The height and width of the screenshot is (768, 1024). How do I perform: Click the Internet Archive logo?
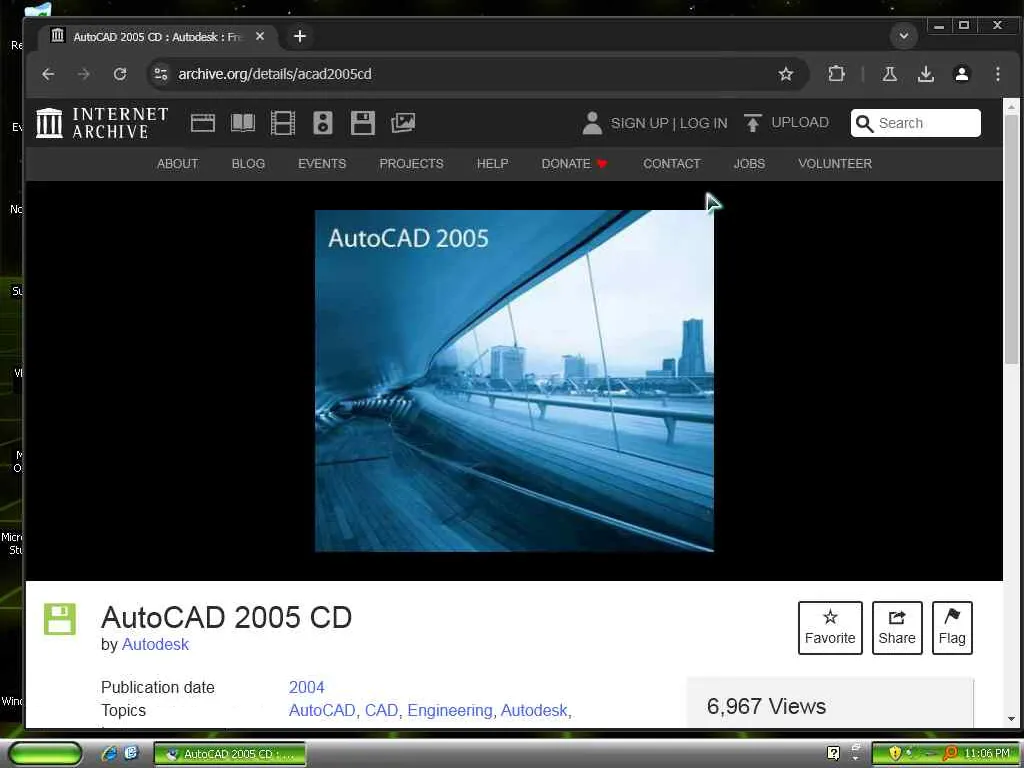click(102, 123)
